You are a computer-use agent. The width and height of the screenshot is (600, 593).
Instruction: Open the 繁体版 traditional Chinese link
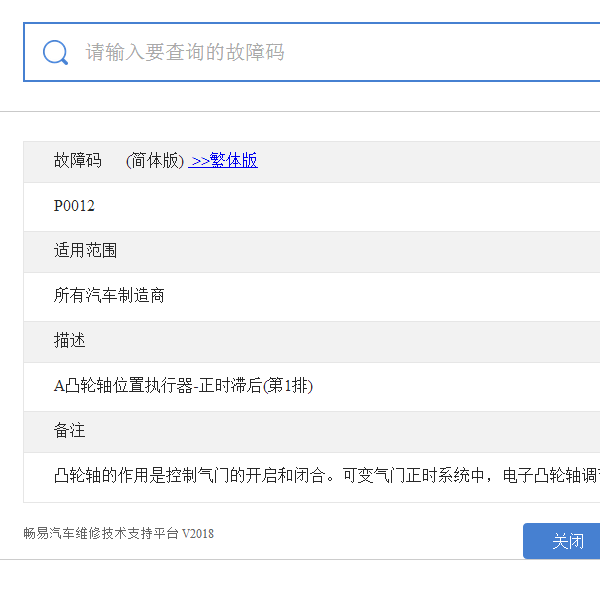coord(223,160)
